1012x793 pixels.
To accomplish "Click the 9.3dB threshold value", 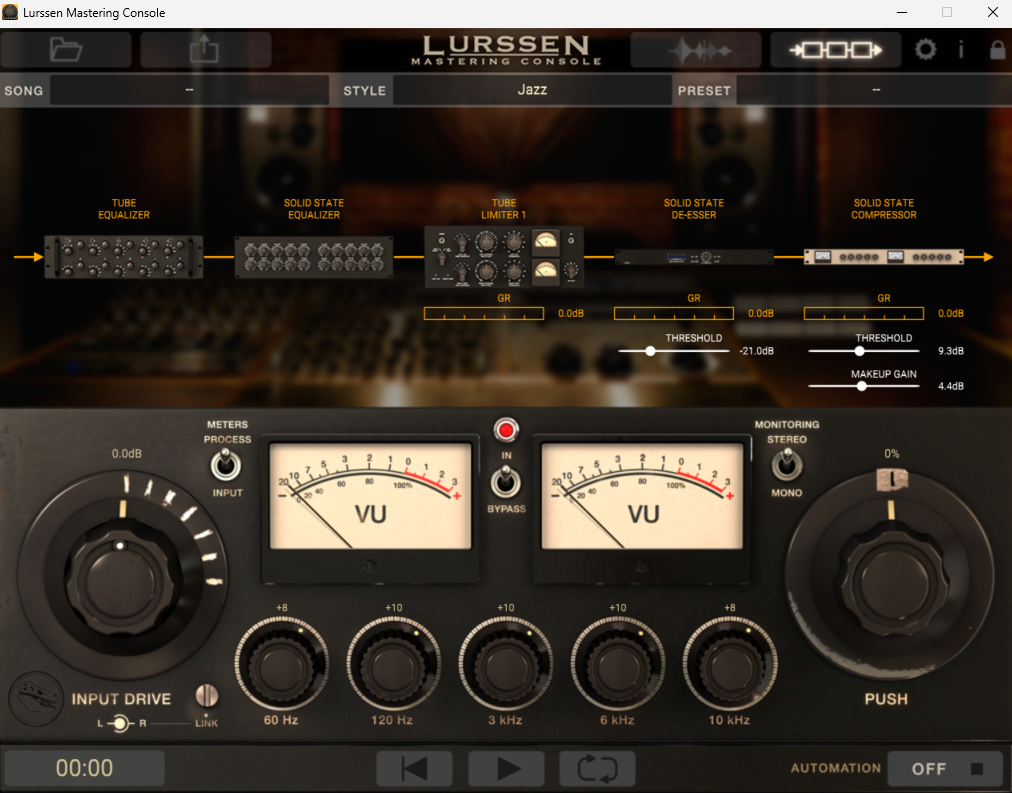I will pos(951,351).
